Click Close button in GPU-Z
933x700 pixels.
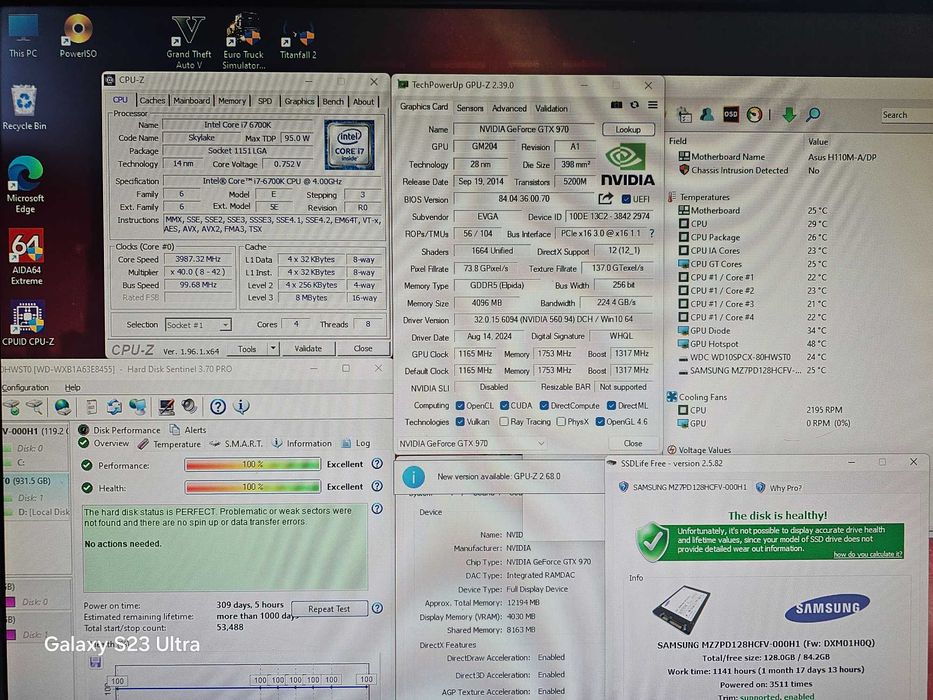[x=633, y=443]
